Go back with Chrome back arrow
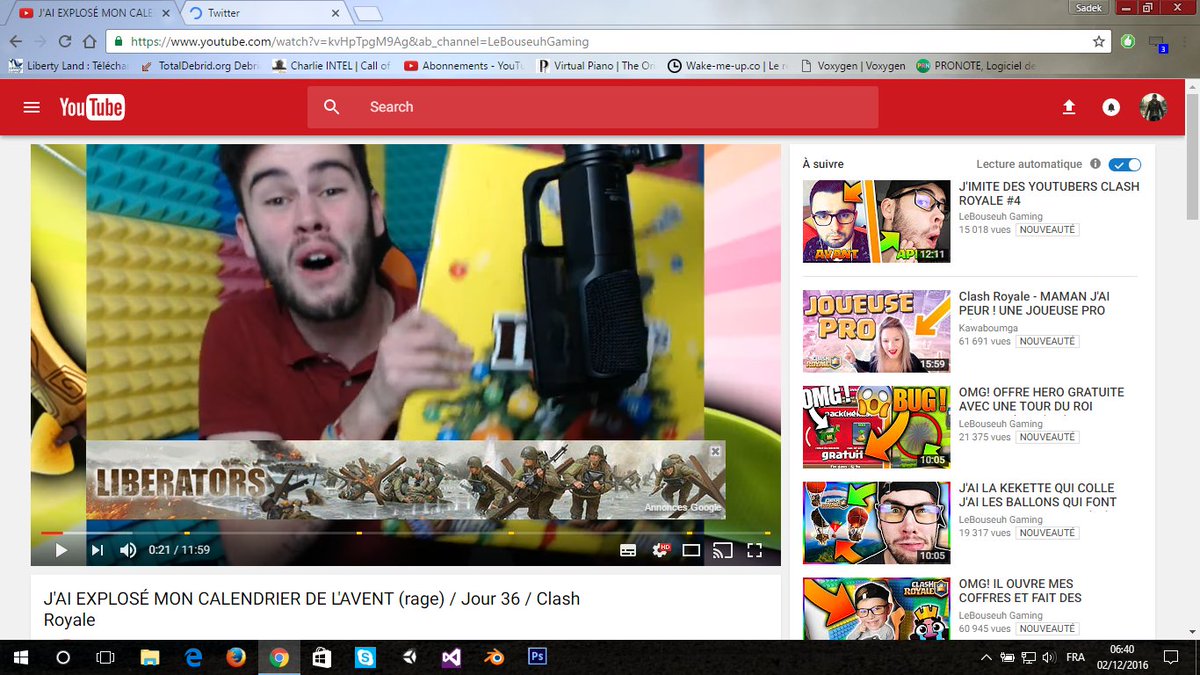This screenshot has width=1200, height=675. coord(15,42)
